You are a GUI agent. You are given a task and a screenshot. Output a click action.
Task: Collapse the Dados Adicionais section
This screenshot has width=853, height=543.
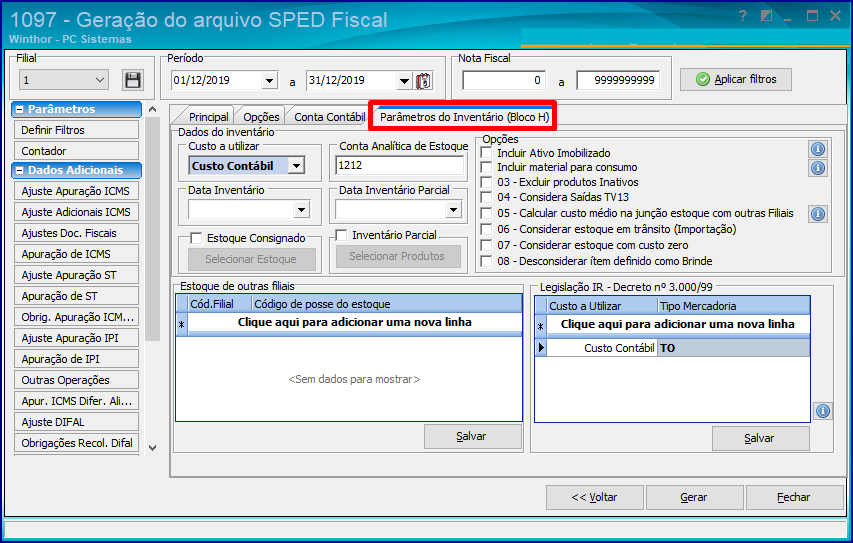click(x=20, y=170)
